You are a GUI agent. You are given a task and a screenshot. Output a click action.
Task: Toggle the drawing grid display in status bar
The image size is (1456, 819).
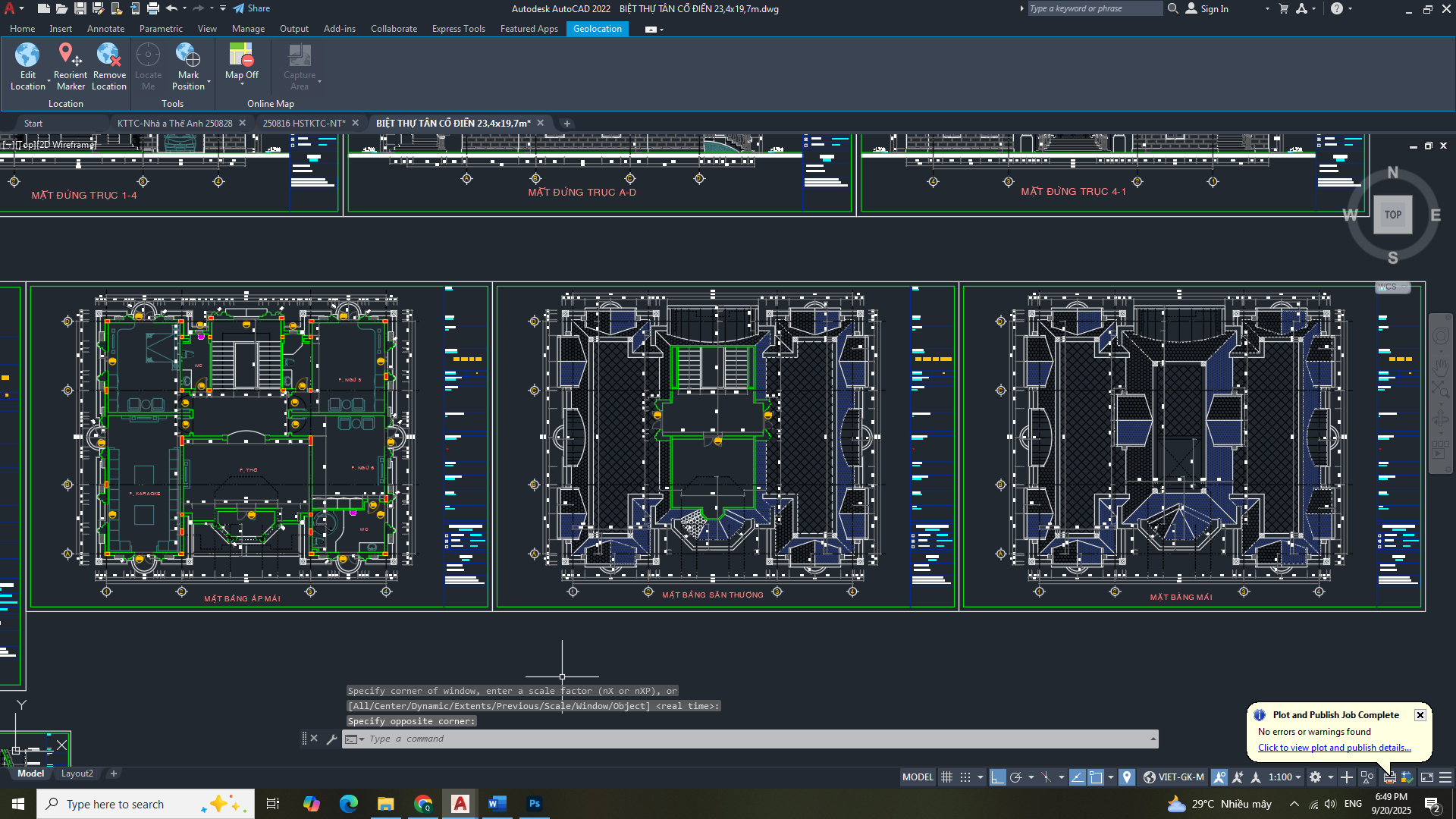[x=946, y=777]
